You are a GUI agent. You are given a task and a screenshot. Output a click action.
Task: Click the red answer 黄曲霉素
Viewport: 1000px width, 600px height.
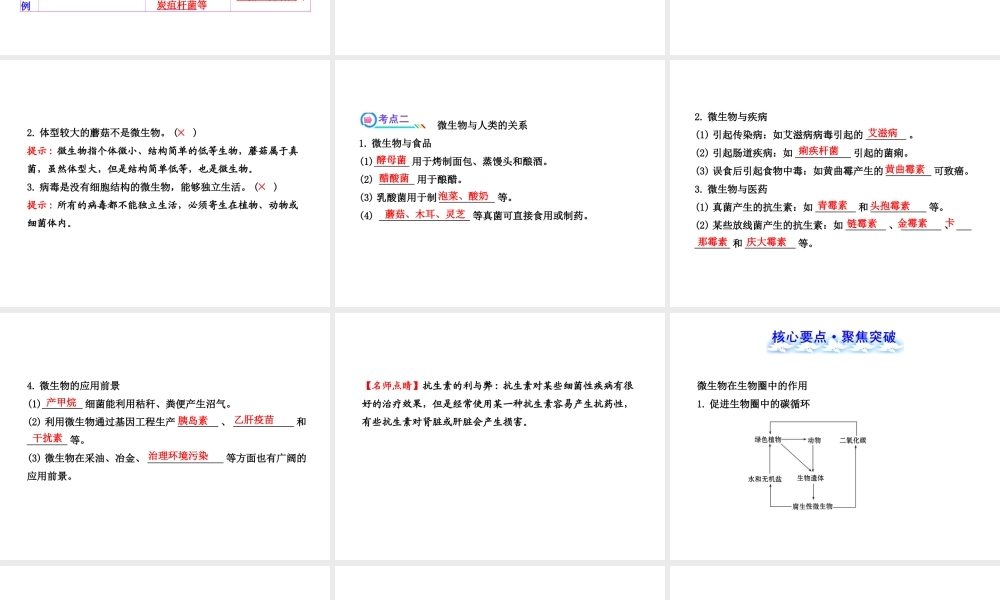pyautogui.click(x=905, y=170)
